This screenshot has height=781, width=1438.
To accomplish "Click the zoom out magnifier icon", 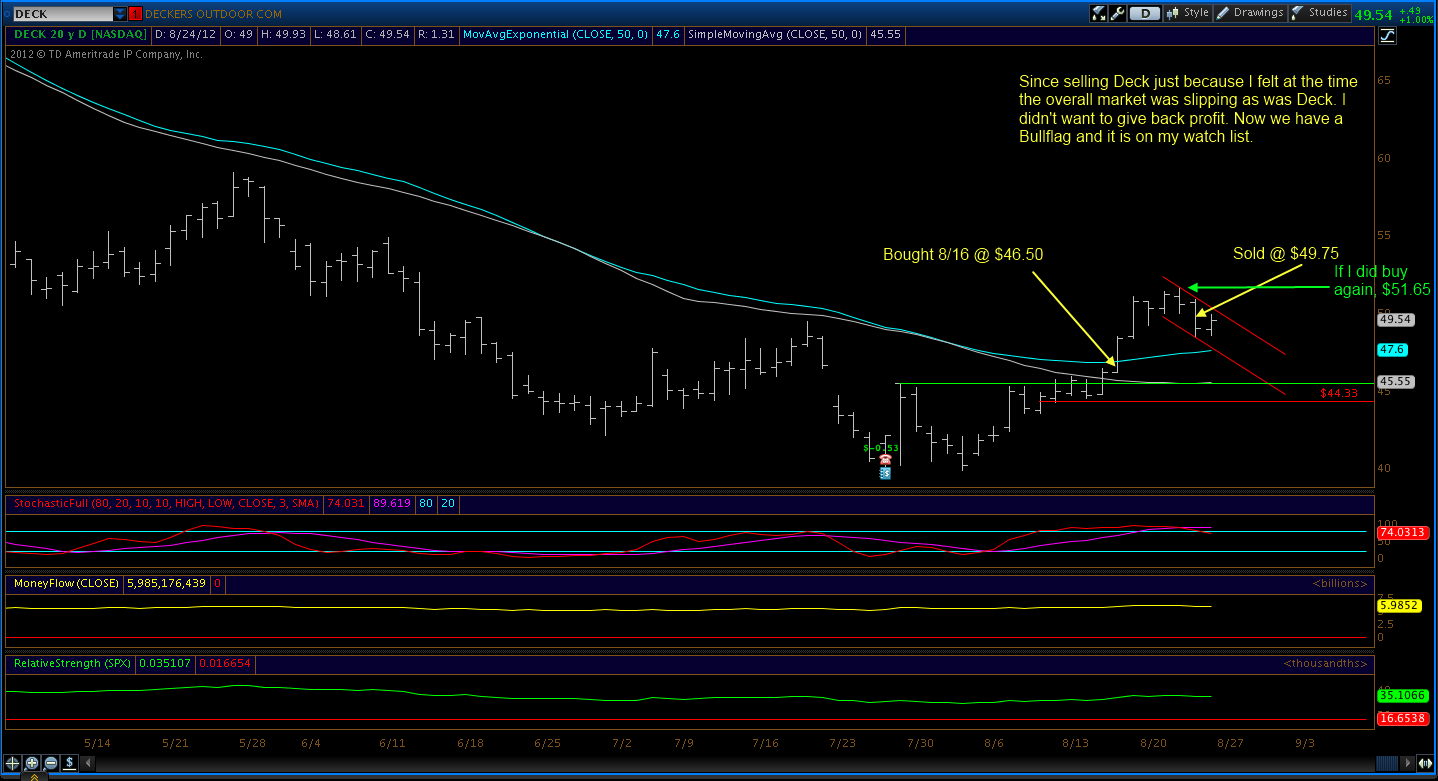I will [51, 762].
